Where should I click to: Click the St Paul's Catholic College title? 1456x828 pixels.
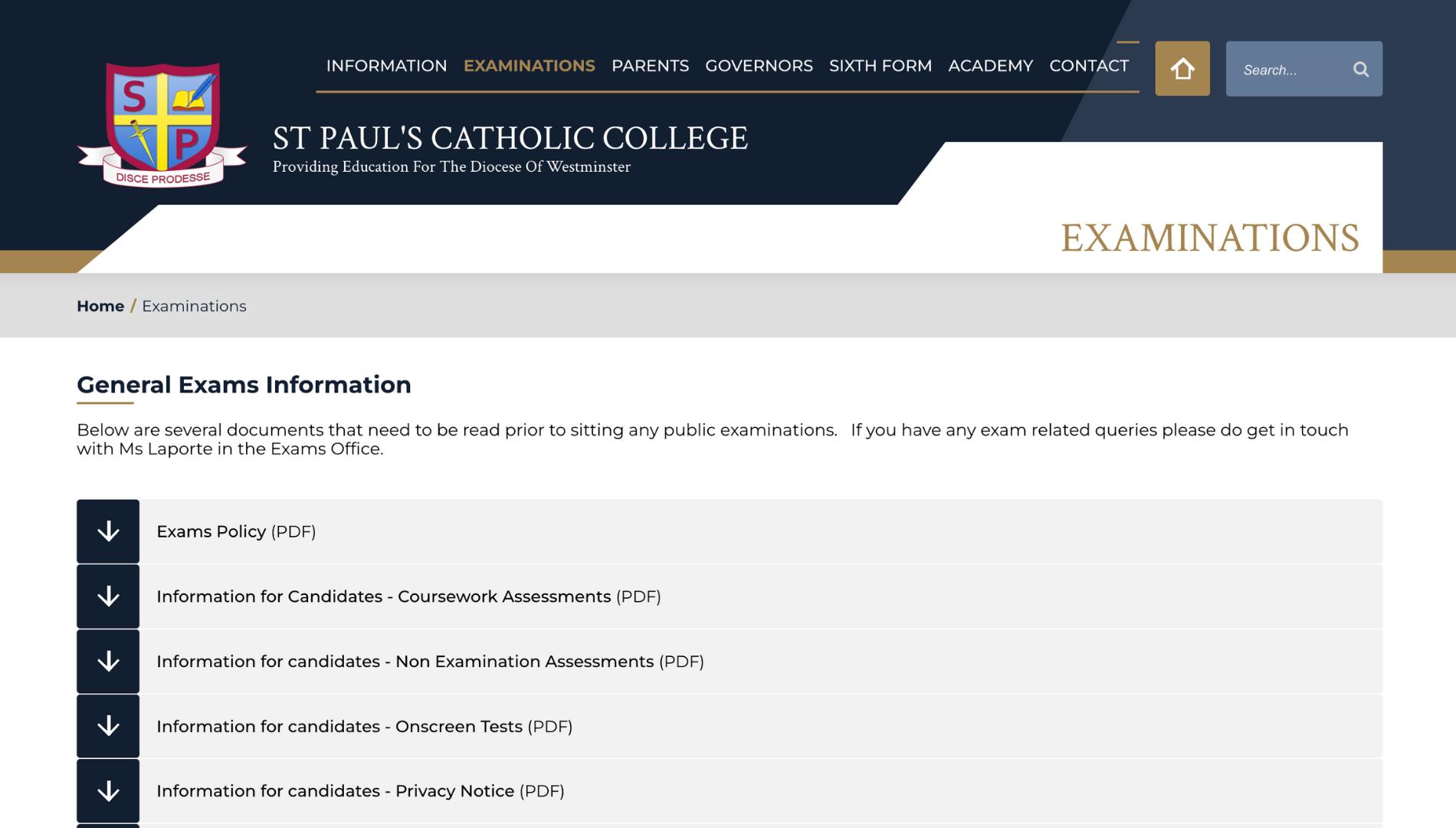point(510,139)
